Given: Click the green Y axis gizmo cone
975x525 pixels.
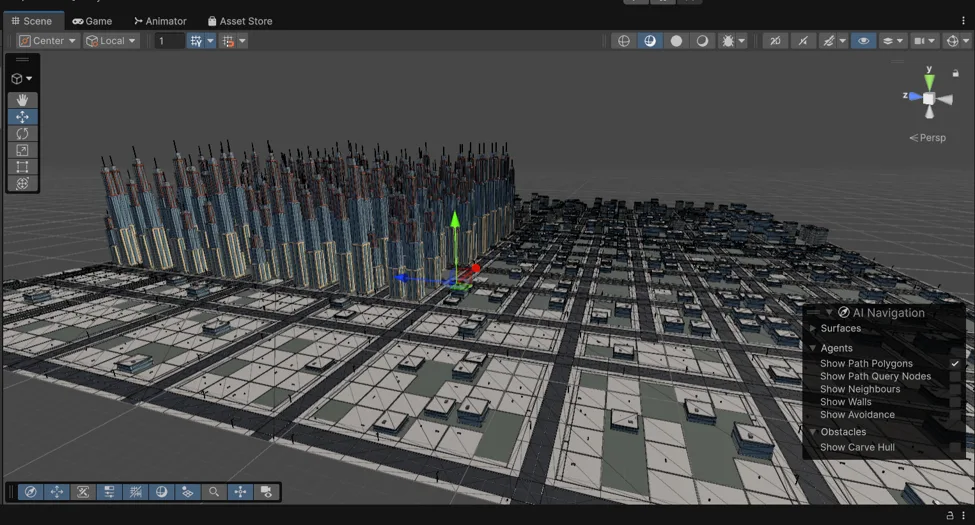Looking at the screenshot, I should point(929,81).
